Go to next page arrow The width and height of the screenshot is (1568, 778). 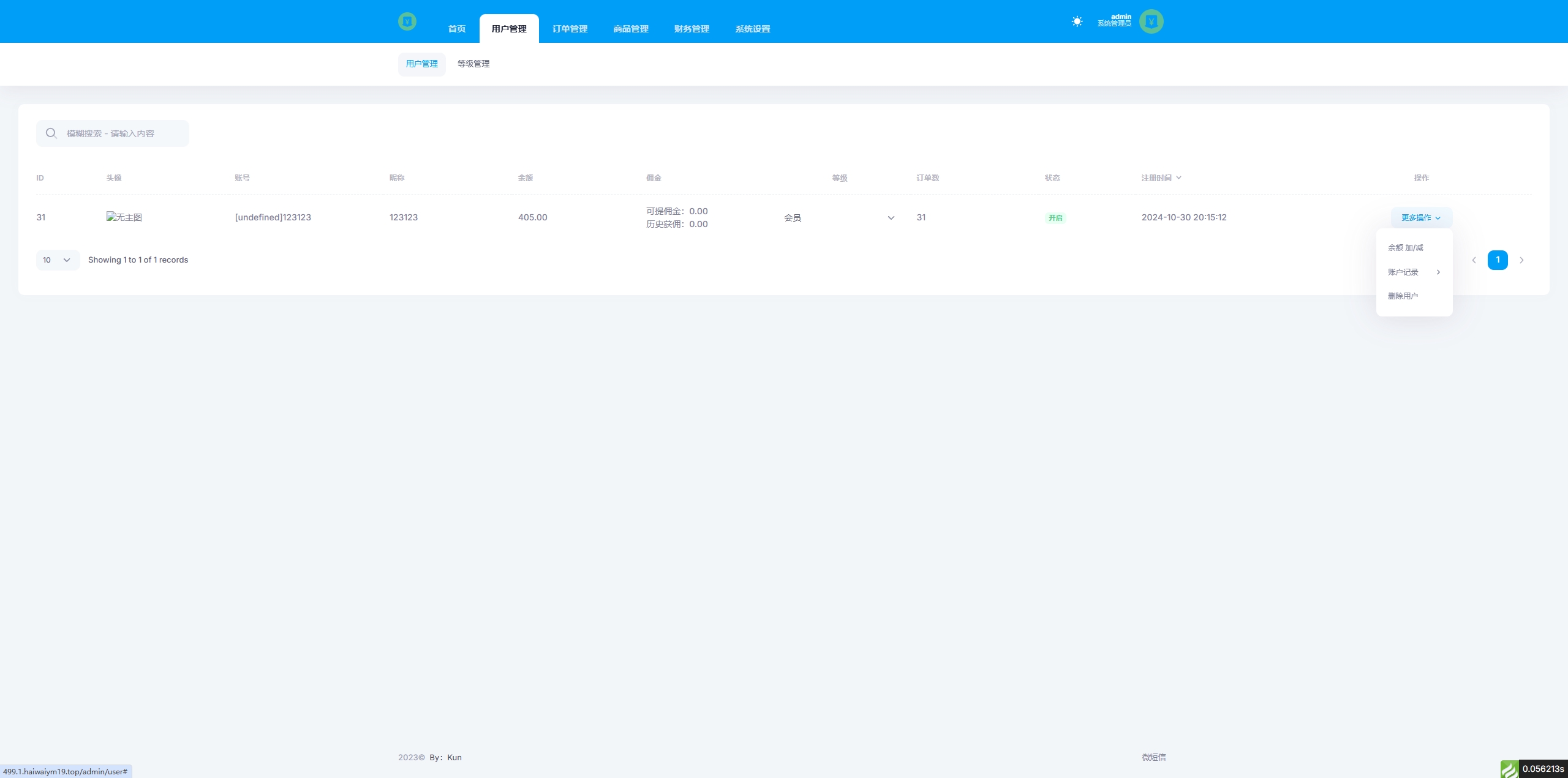1521,260
